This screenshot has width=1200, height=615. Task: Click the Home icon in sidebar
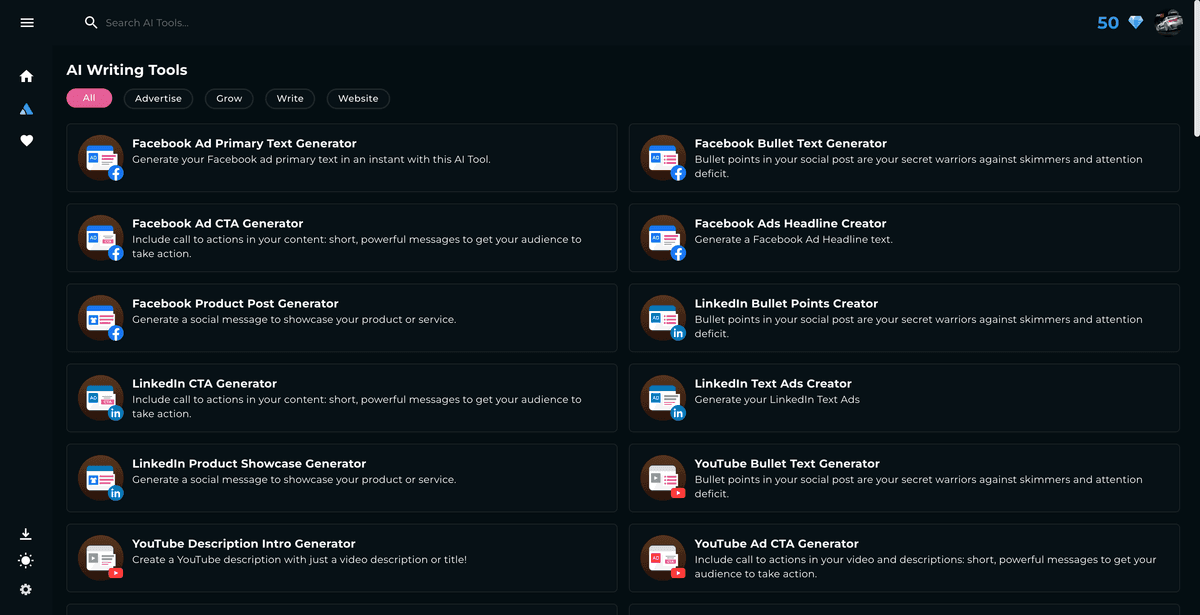point(26,76)
